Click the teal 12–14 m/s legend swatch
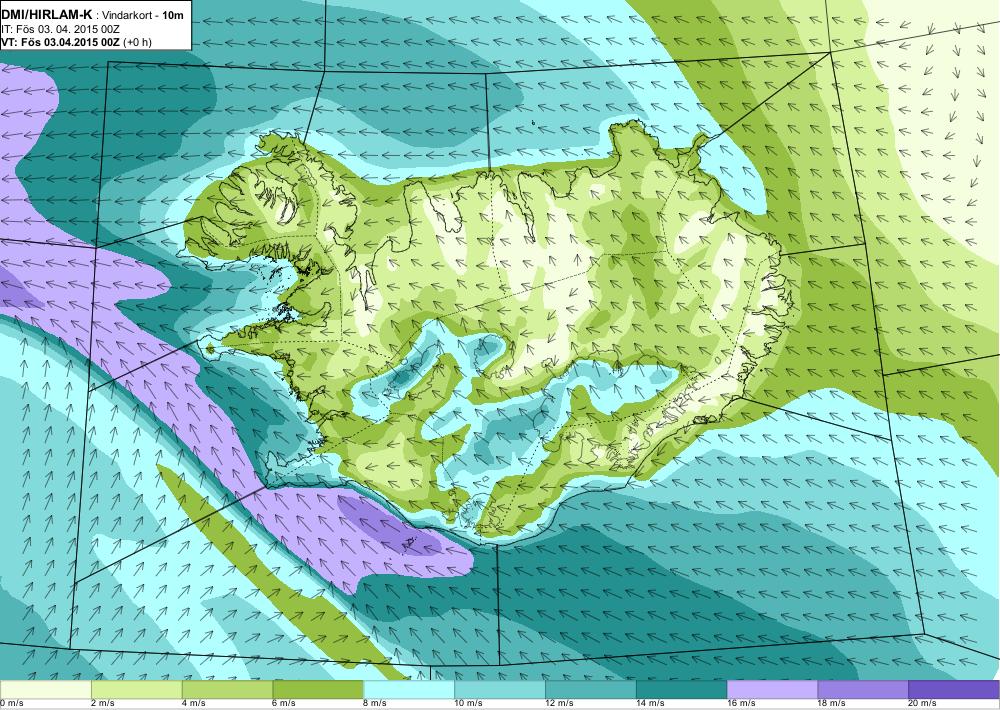The width and height of the screenshot is (1000, 710). 591,690
